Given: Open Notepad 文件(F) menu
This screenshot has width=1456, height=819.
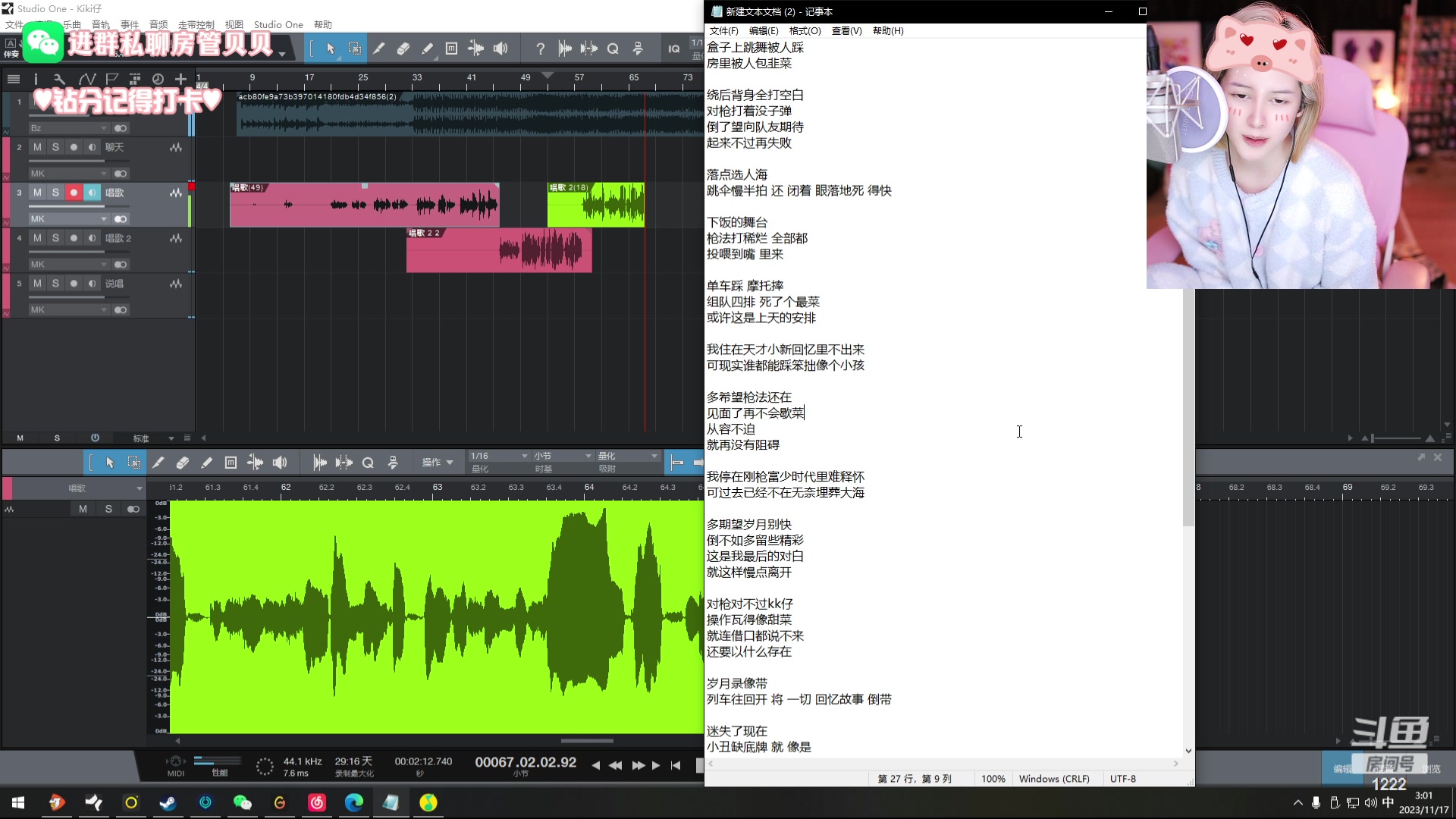Looking at the screenshot, I should click(x=723, y=31).
